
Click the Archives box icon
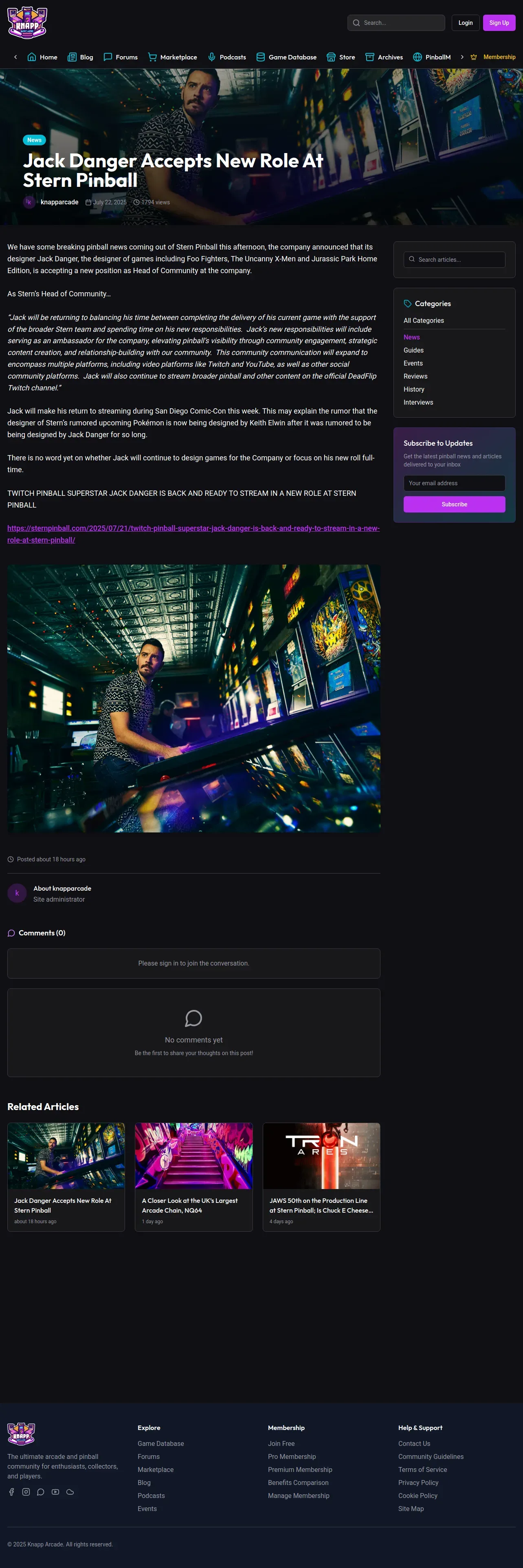(369, 57)
